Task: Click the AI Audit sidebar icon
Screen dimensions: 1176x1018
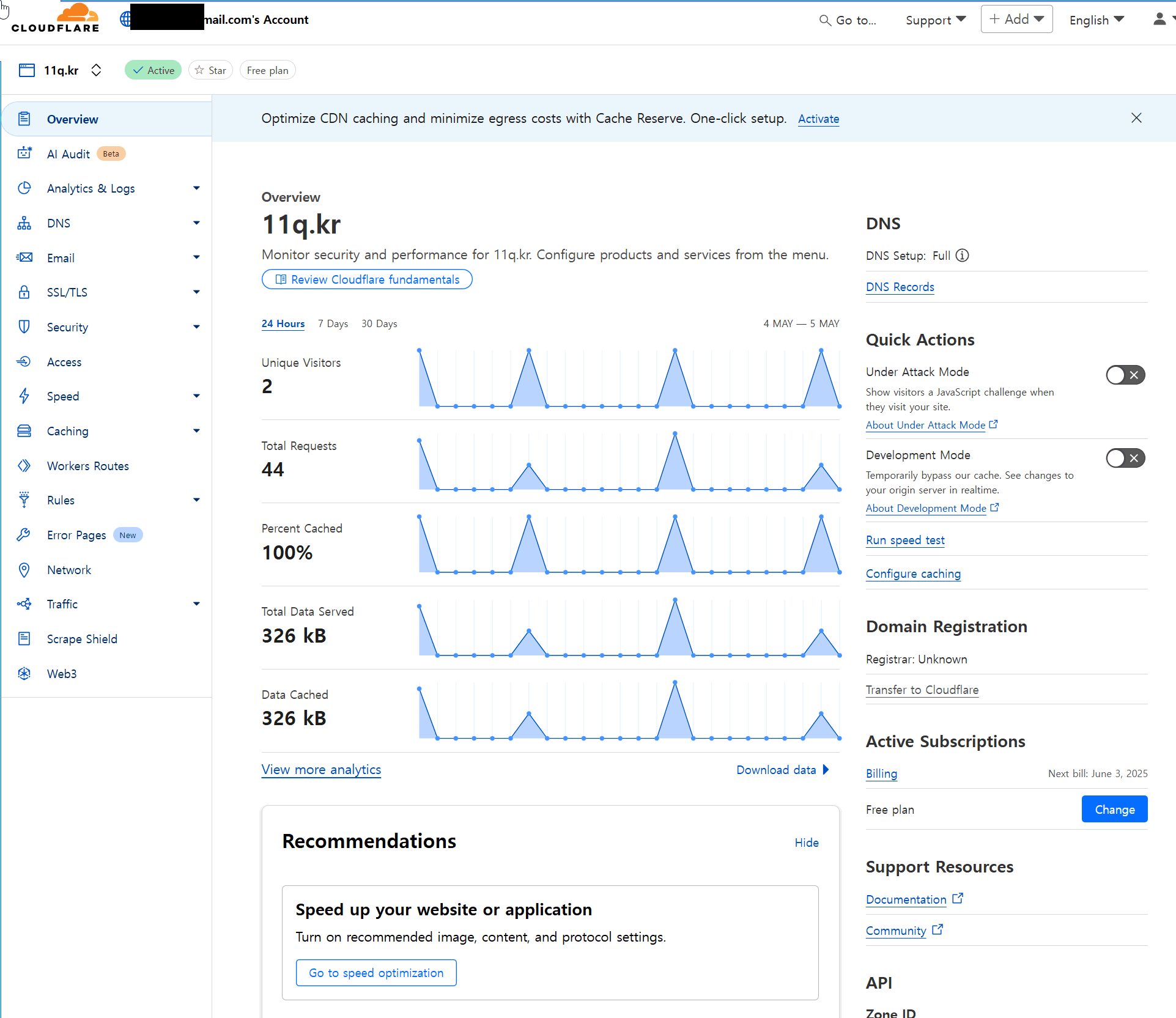Action: click(x=24, y=153)
